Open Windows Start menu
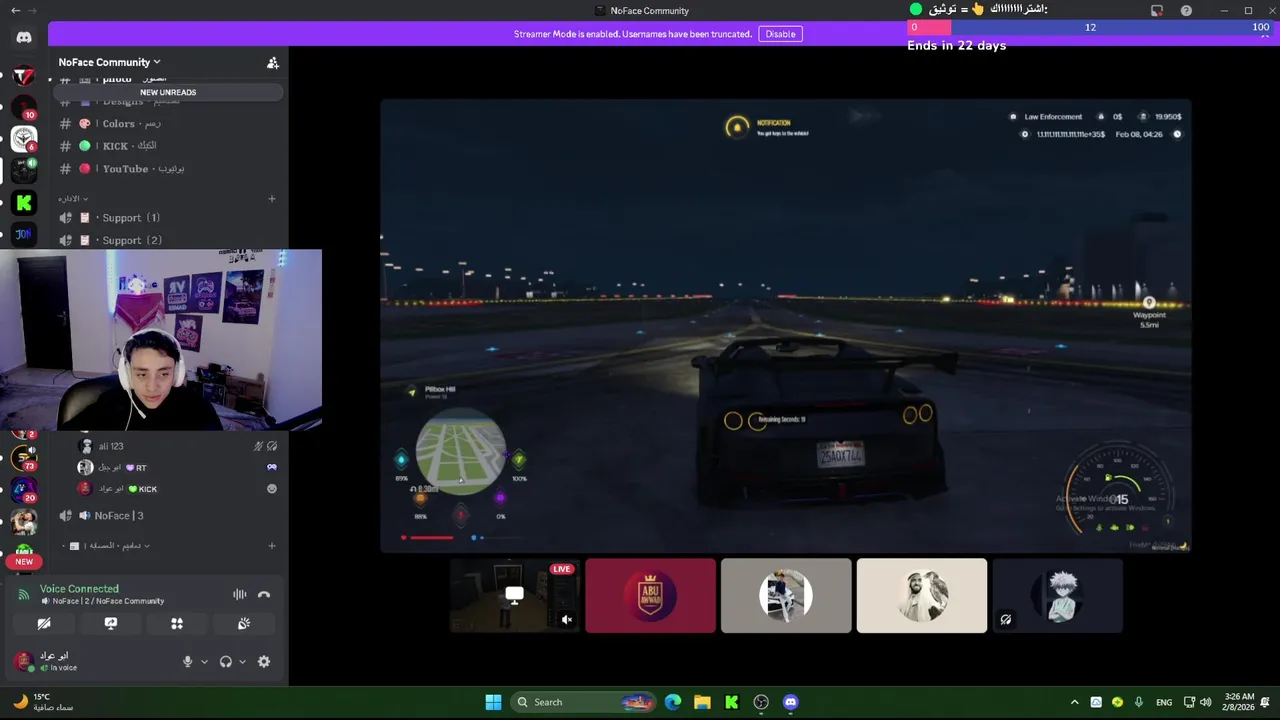 493,702
